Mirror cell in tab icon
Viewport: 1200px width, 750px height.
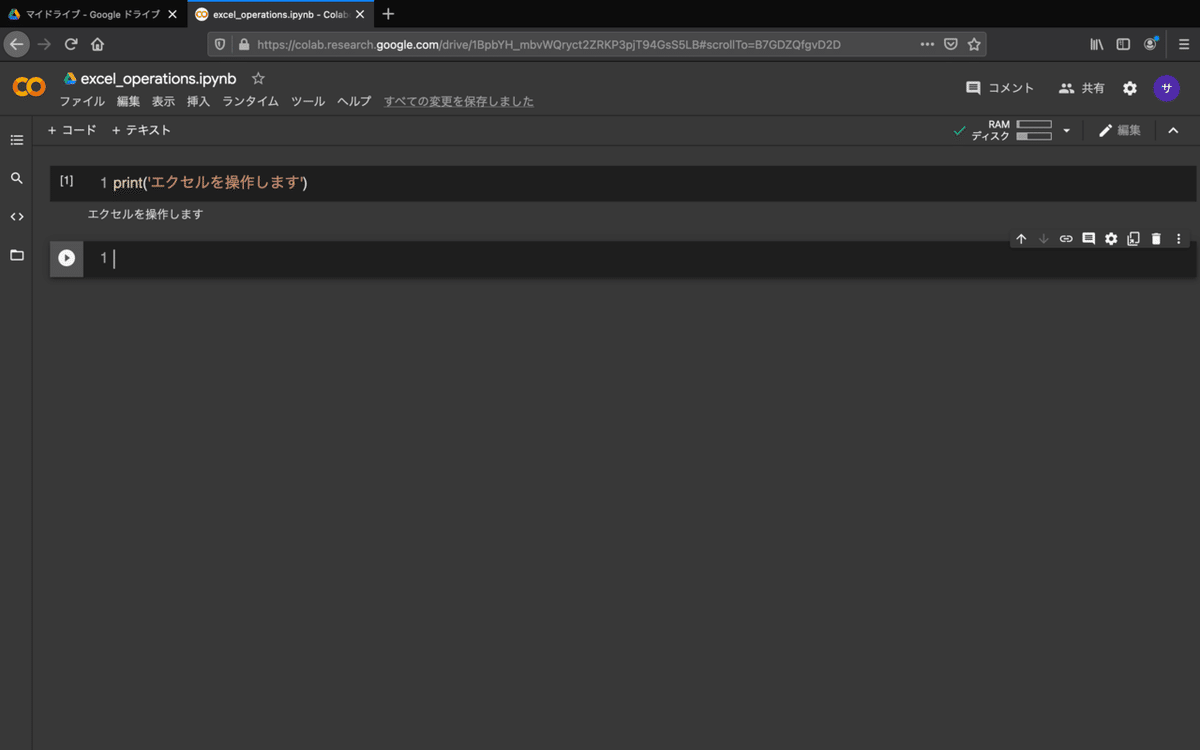tap(1133, 239)
